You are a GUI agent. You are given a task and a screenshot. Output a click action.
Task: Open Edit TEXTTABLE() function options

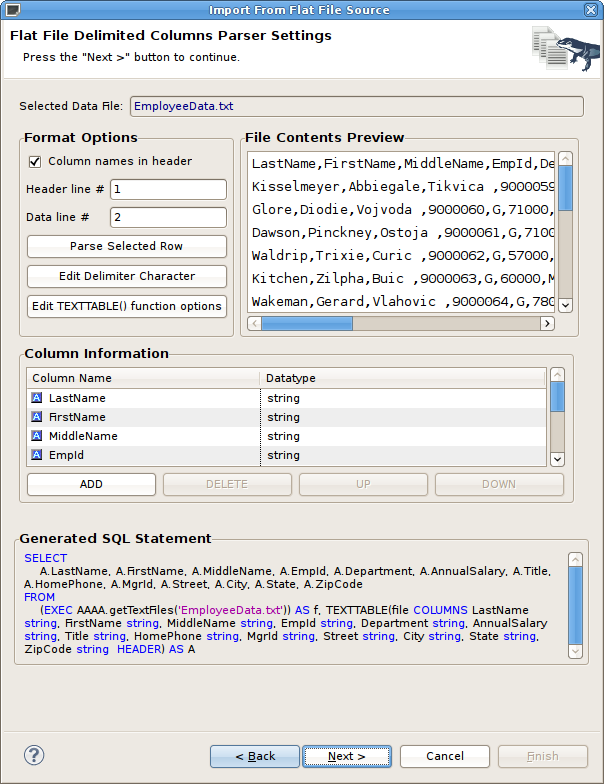[126, 306]
